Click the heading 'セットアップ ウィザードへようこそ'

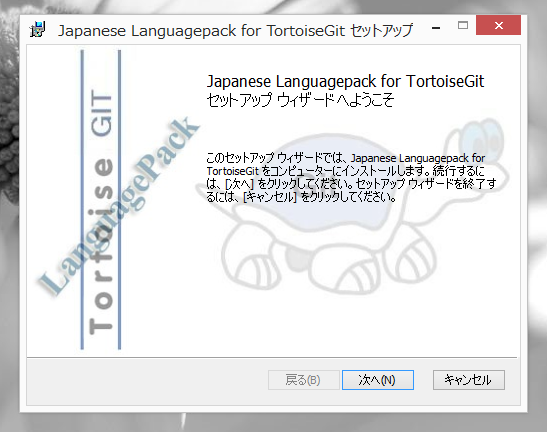(301, 100)
